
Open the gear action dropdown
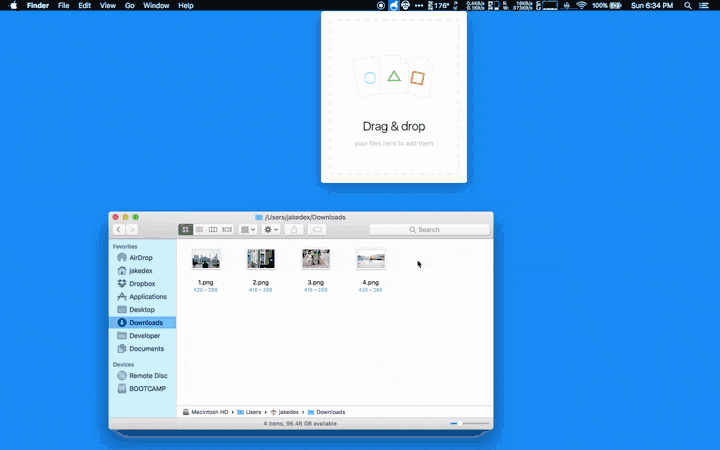coord(271,230)
